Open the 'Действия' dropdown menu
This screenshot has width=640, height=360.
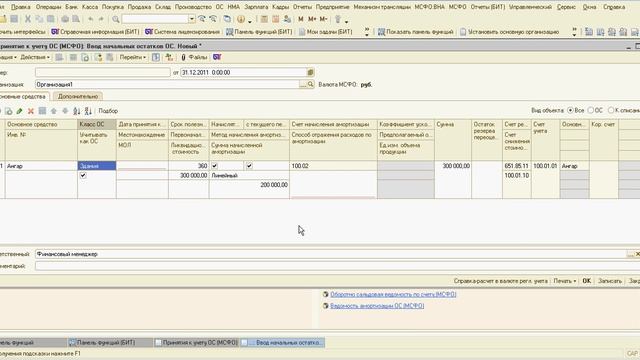click(x=35, y=57)
